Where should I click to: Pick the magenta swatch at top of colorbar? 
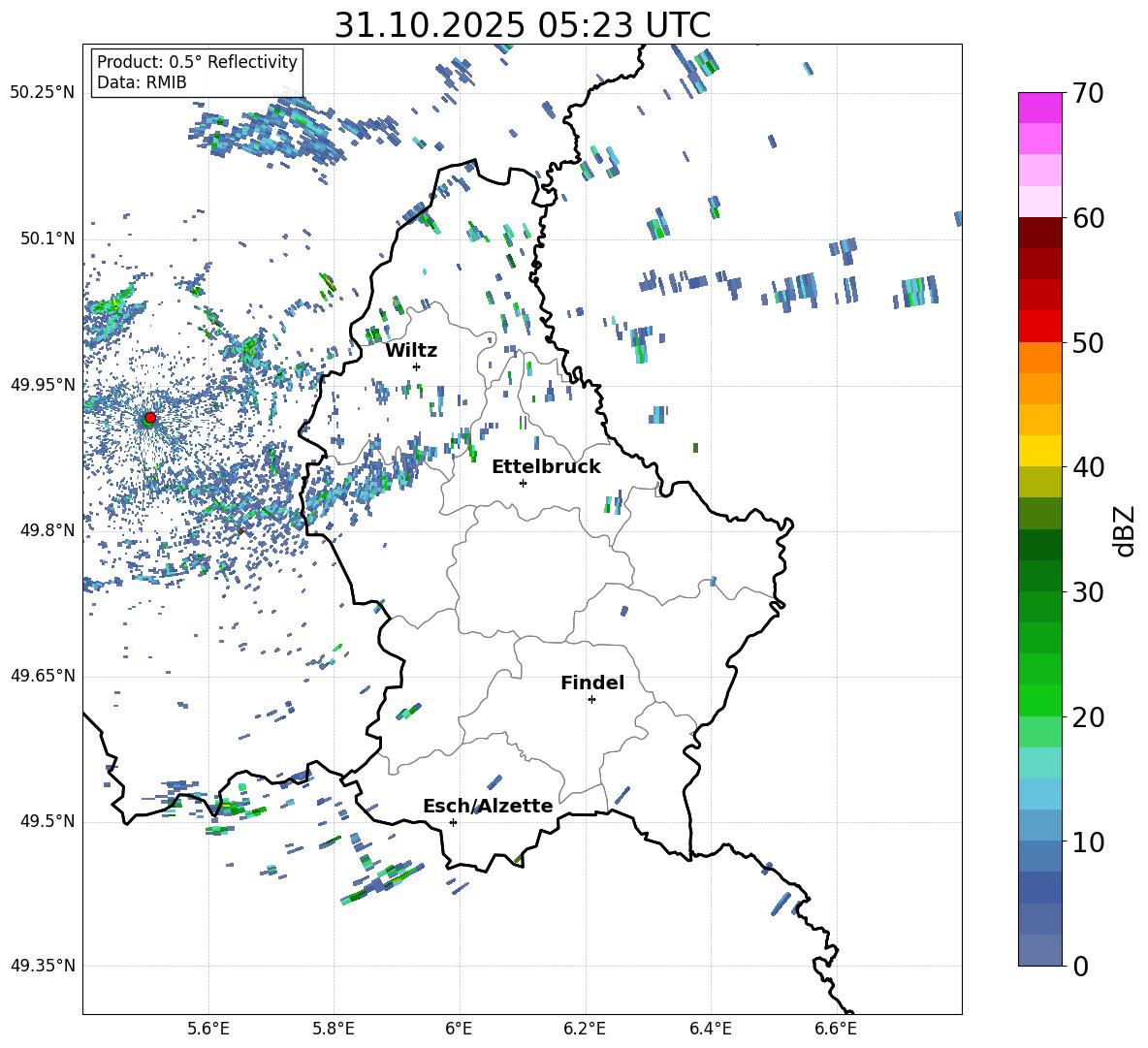[x=1040, y=108]
